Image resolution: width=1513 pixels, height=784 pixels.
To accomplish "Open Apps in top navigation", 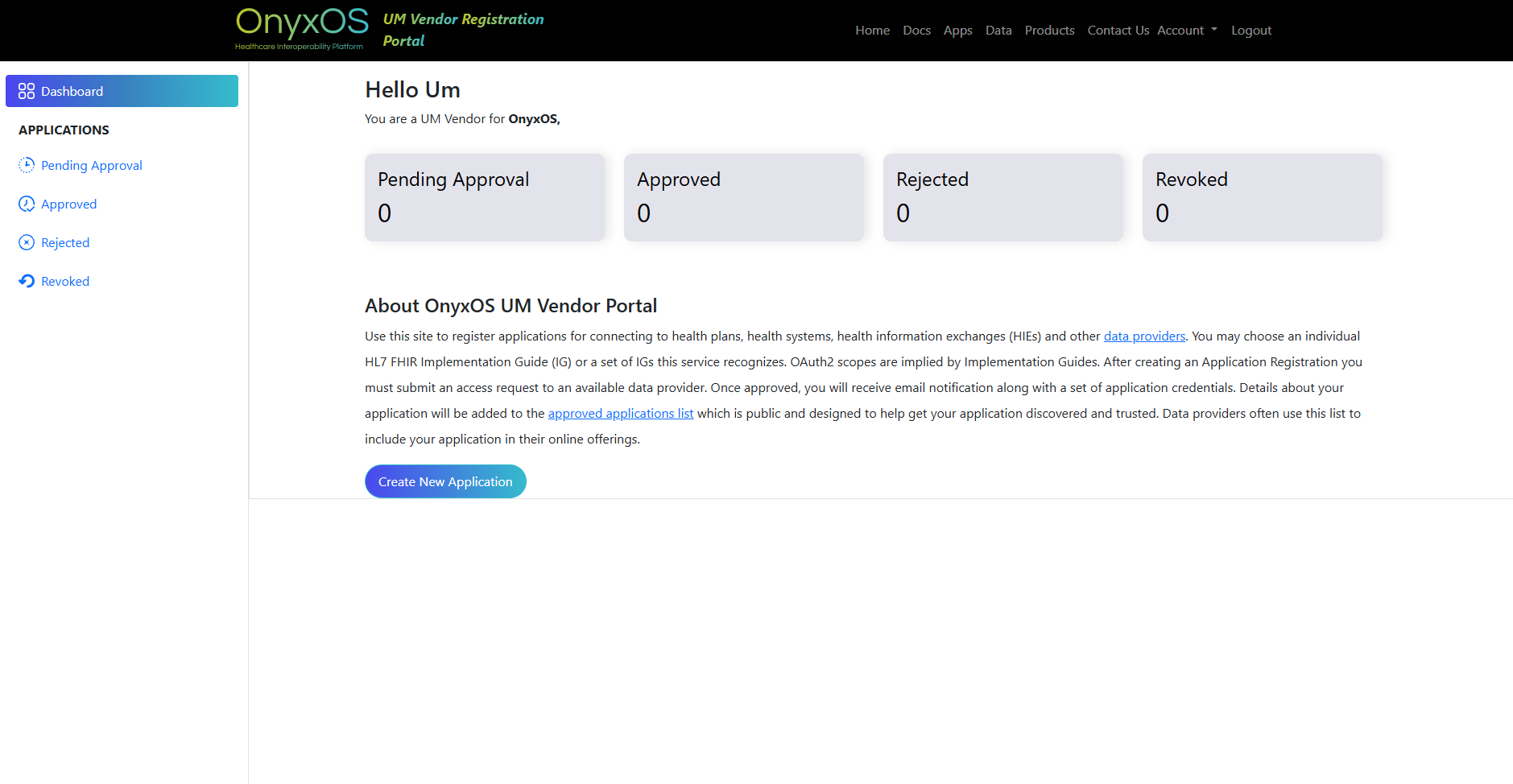I will click(957, 30).
